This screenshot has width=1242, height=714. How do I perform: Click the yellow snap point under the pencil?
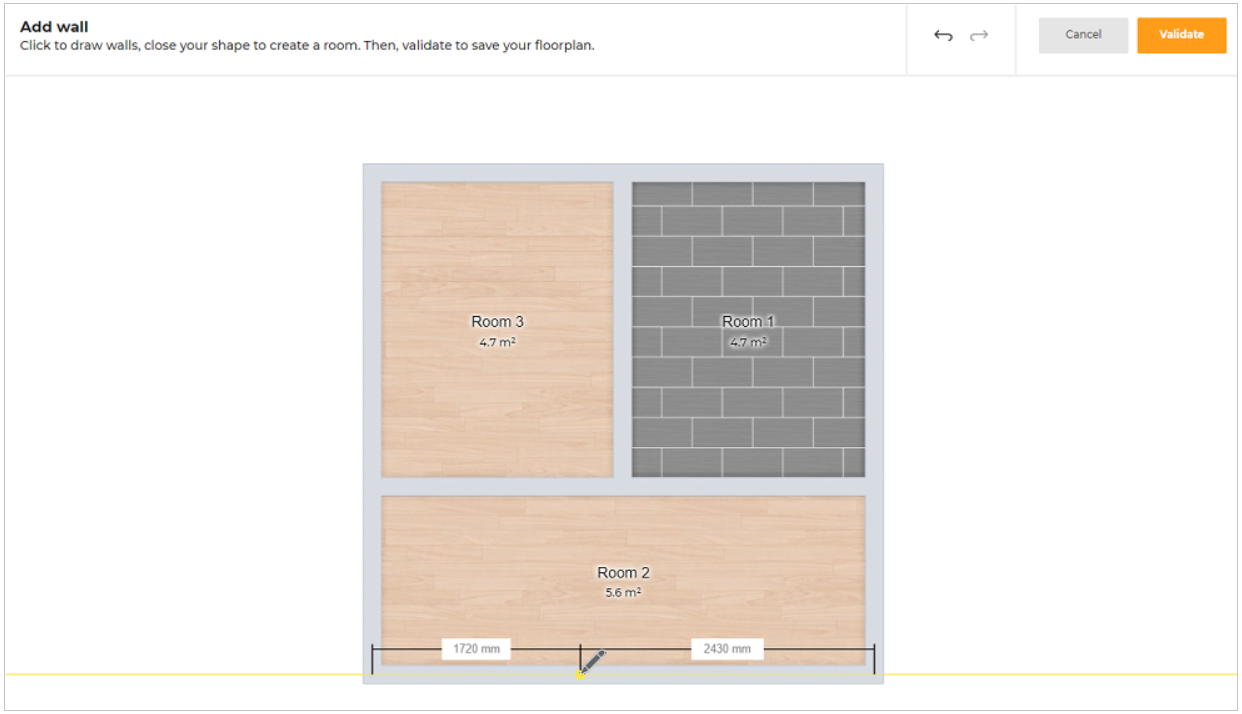tap(581, 676)
